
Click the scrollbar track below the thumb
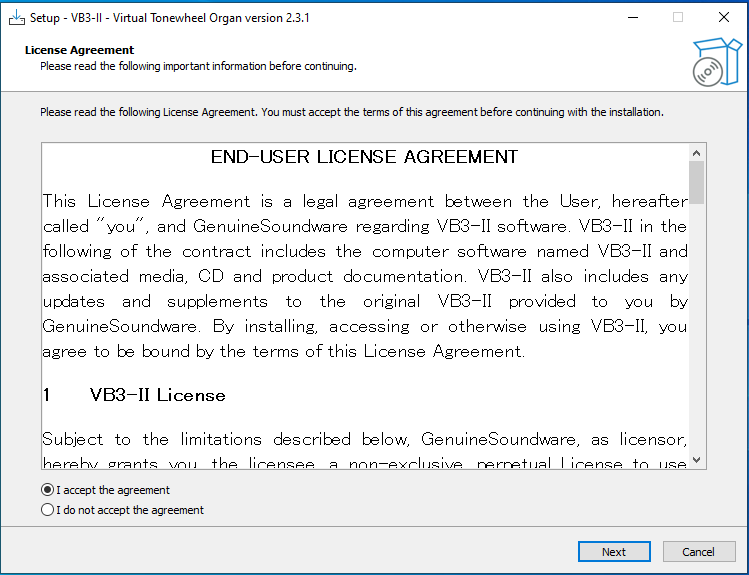point(696,328)
